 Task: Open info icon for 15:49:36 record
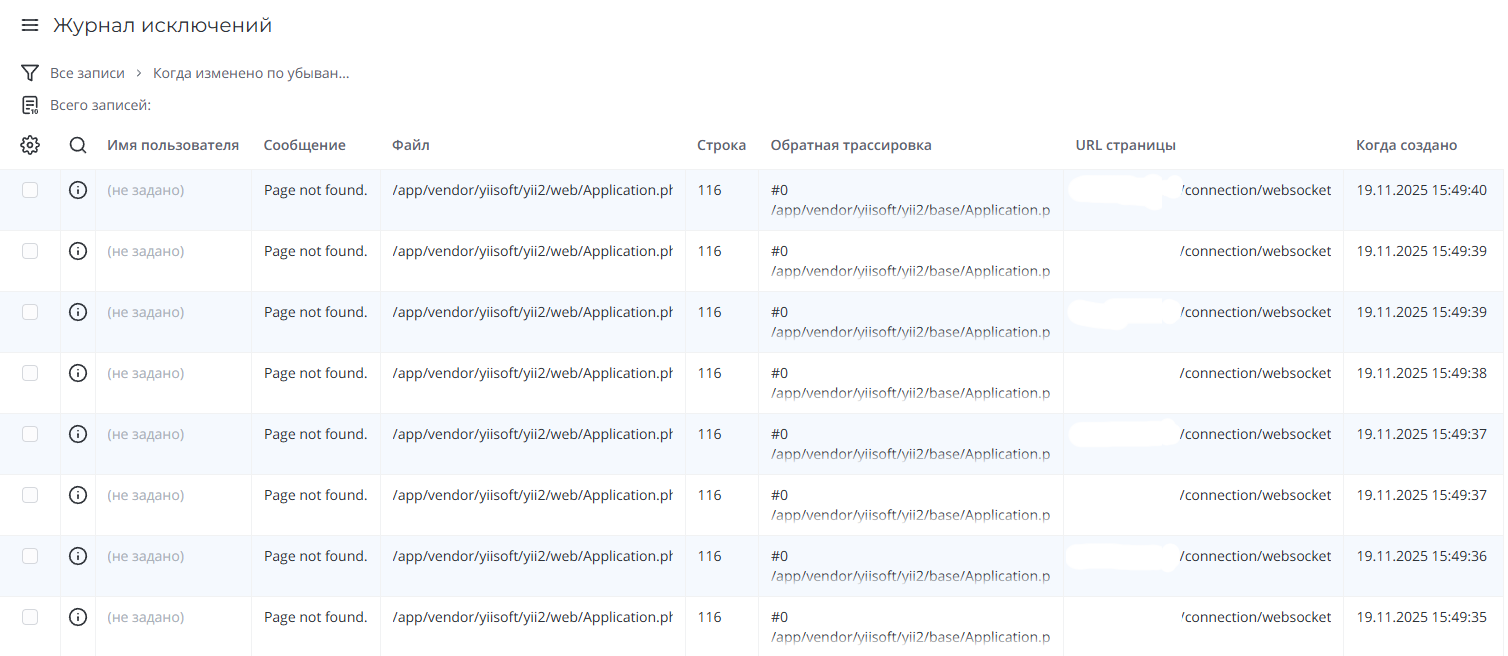pyautogui.click(x=78, y=556)
